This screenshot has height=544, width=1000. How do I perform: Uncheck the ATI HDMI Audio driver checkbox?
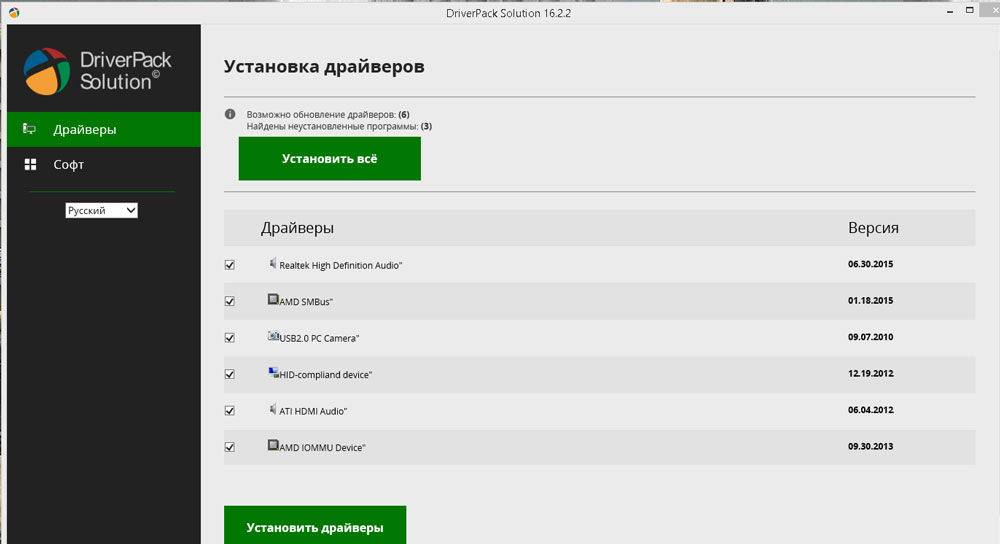pyautogui.click(x=230, y=411)
